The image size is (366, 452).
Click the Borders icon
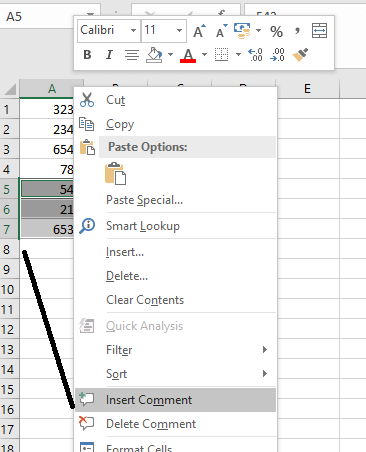[x=221, y=55]
